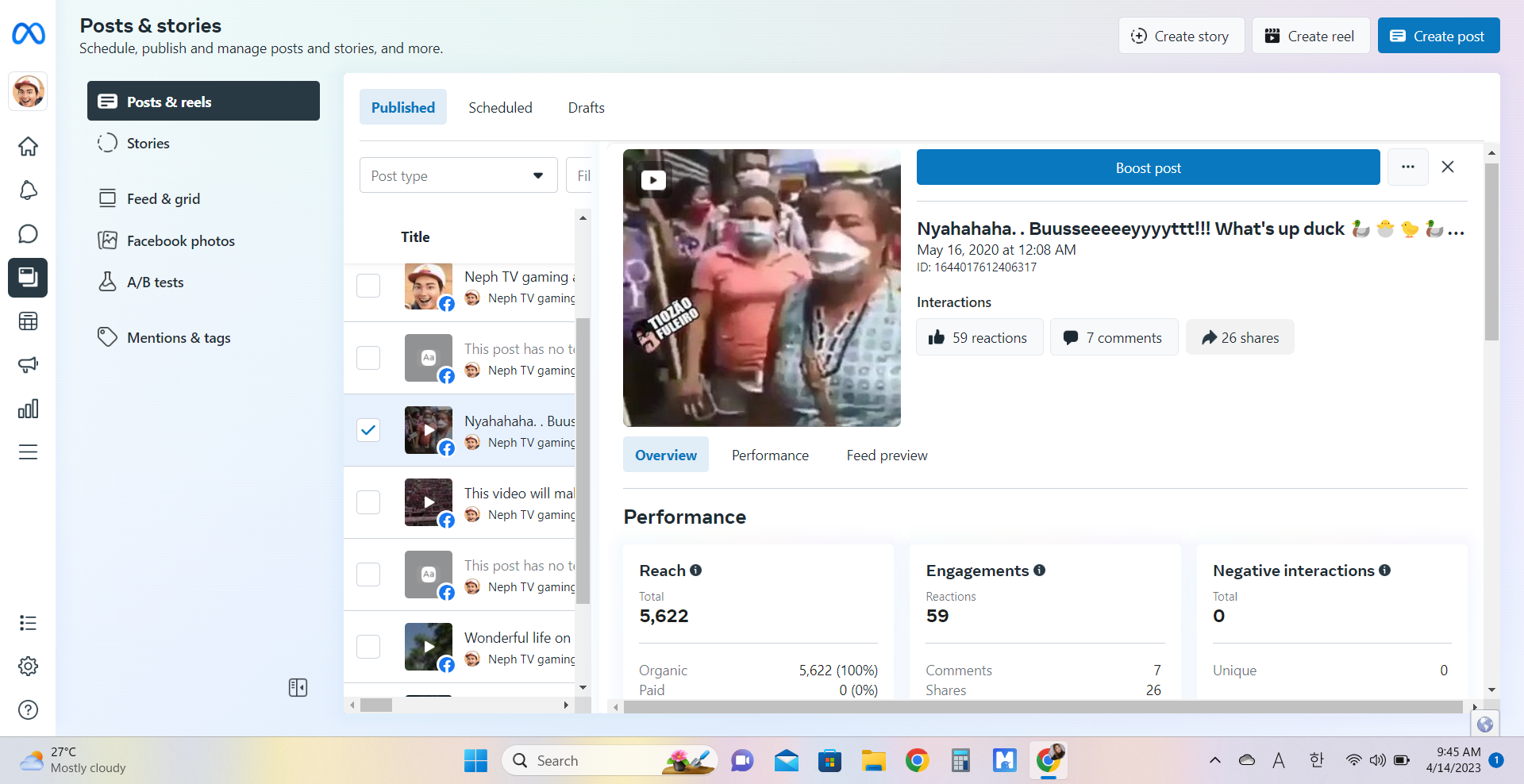Collapse the navigation panel icon
This screenshot has height=784, width=1524.
tap(298, 688)
